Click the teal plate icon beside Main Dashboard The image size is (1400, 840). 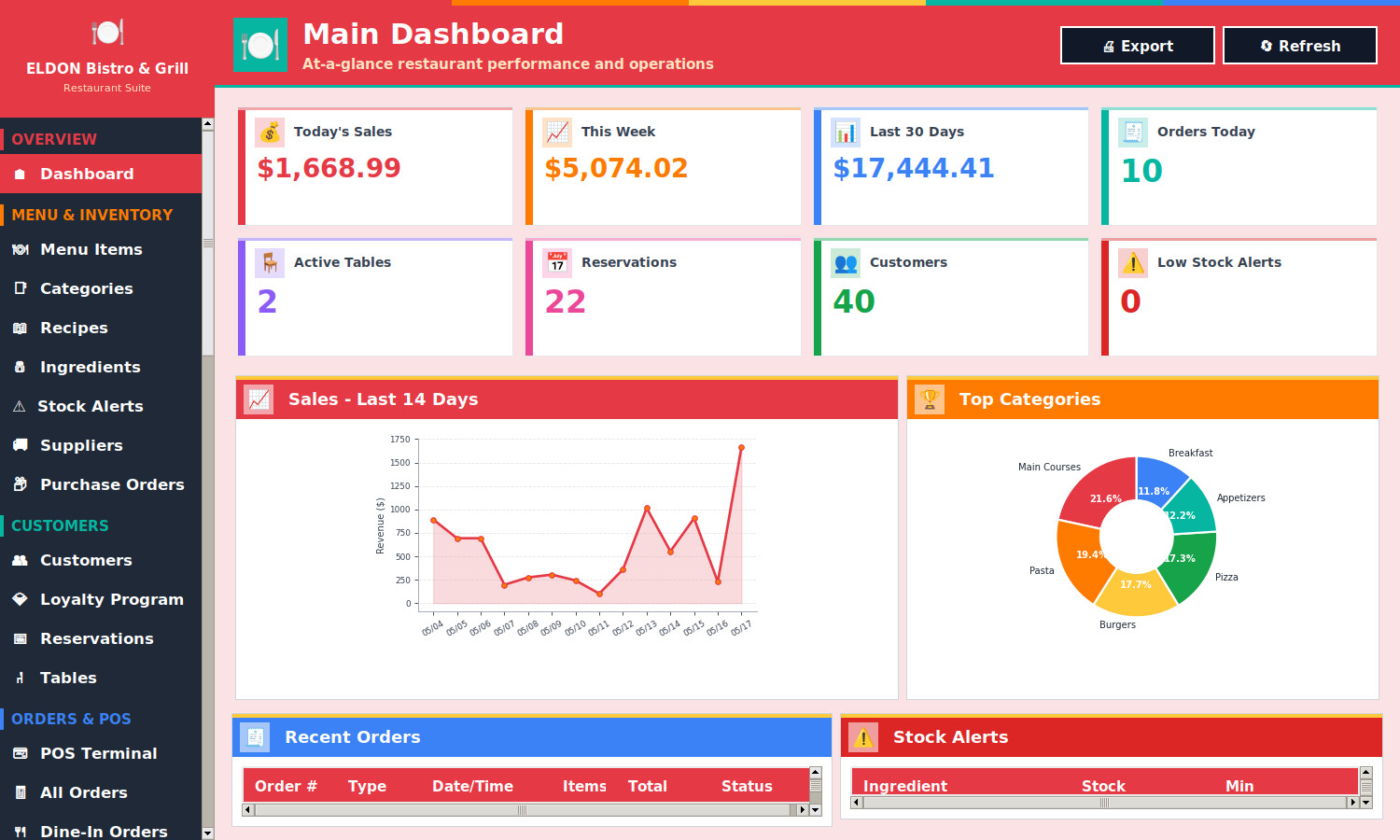coord(259,45)
